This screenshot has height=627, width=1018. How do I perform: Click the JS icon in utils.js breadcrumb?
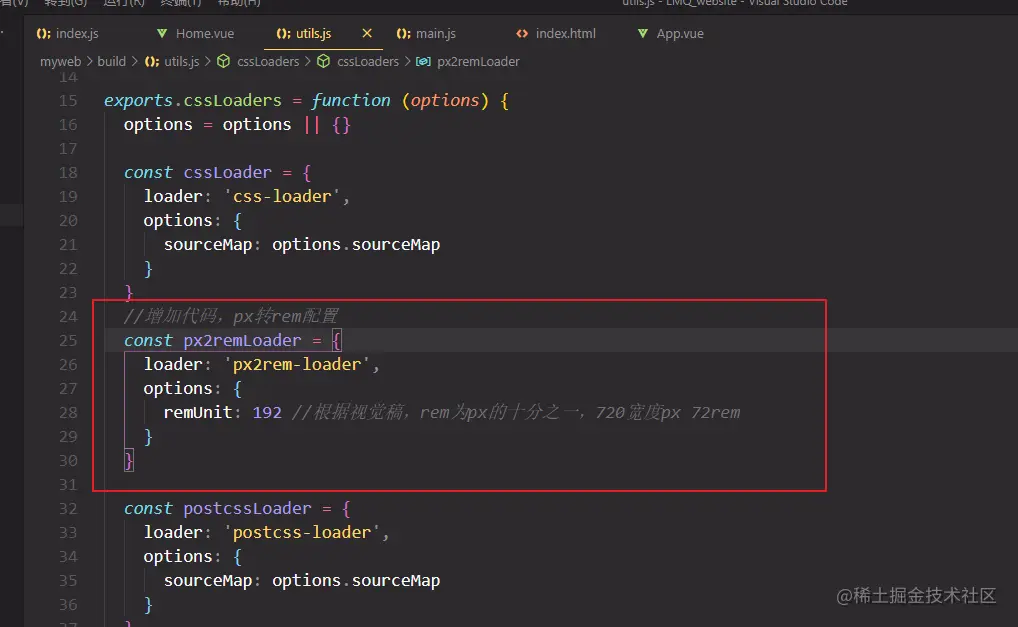(152, 61)
